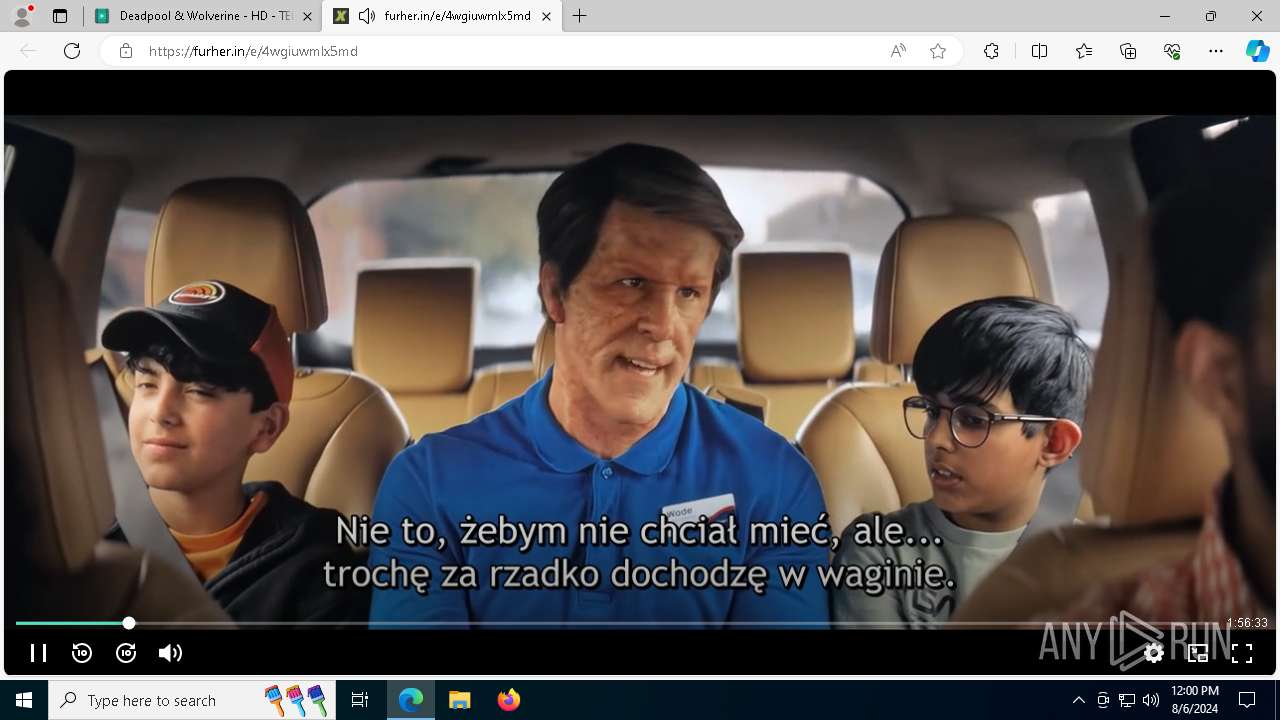Enable picture-in-picture mode in player

click(x=1198, y=653)
